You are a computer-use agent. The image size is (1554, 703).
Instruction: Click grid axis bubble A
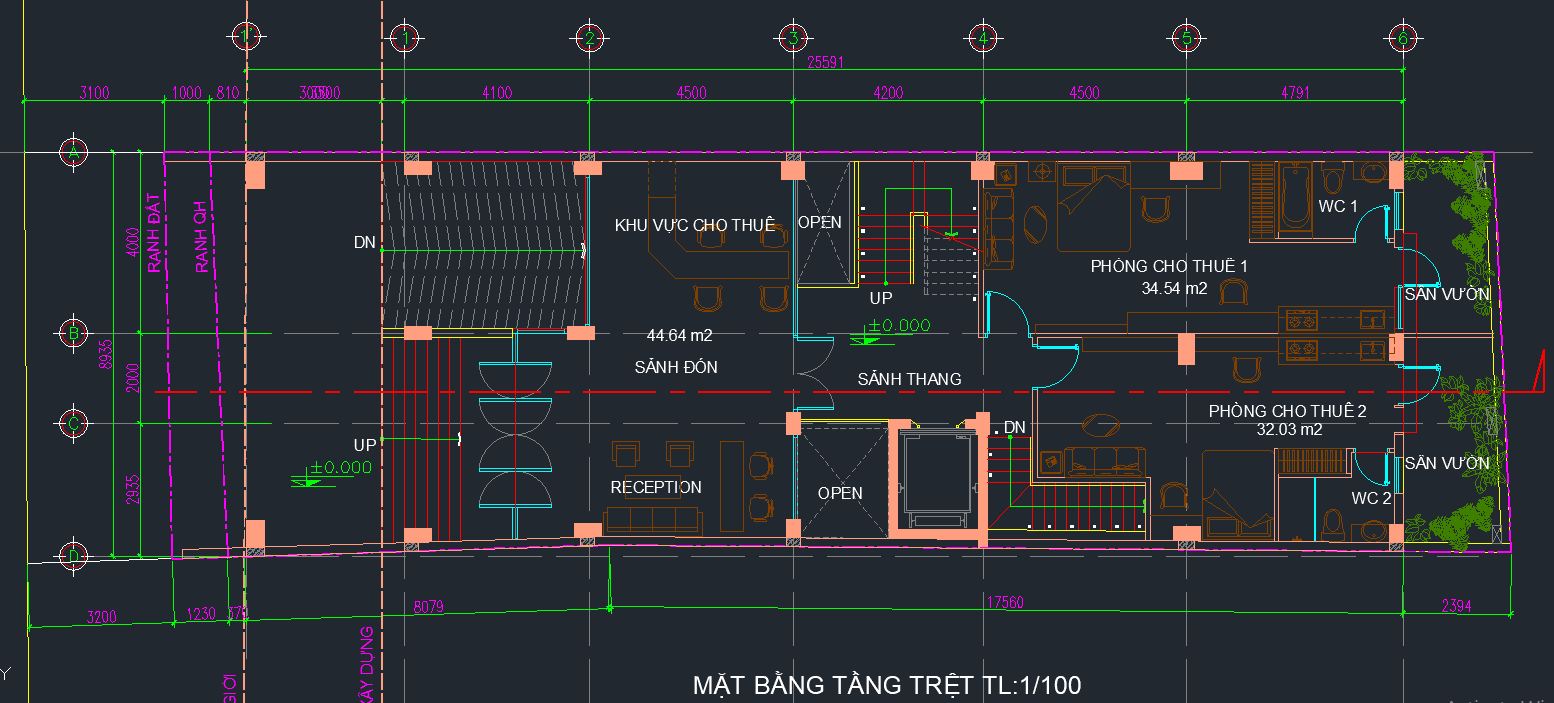click(x=73, y=153)
